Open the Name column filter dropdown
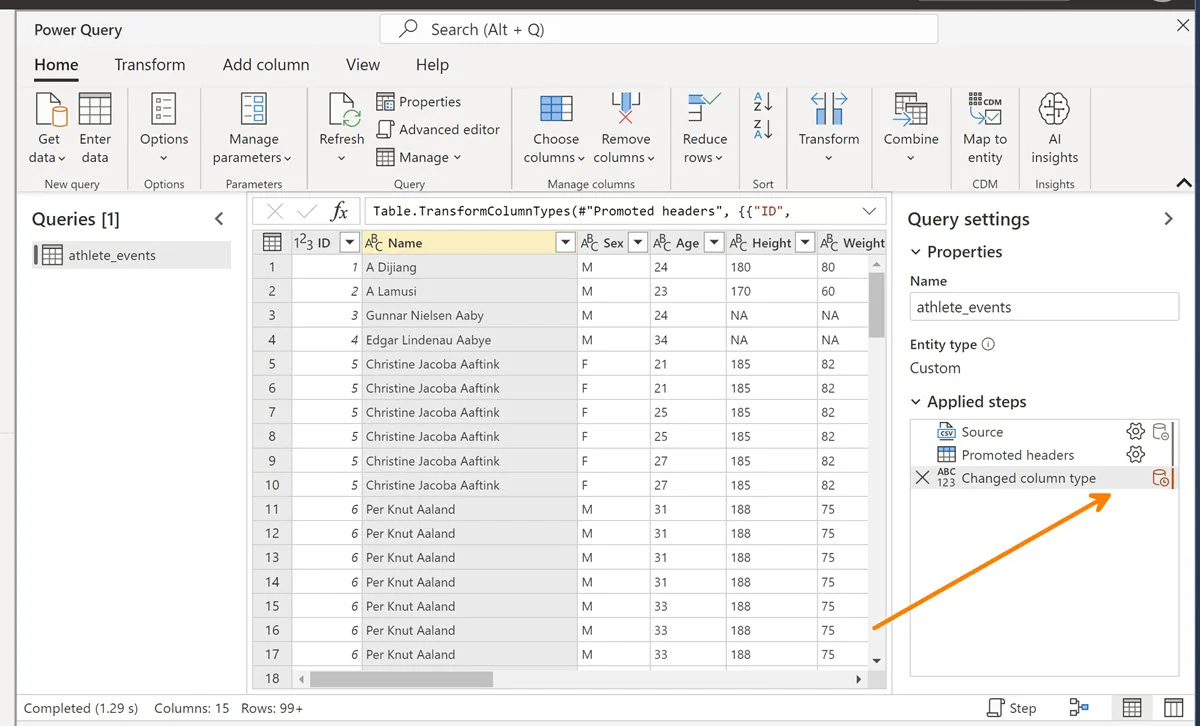 coord(565,242)
